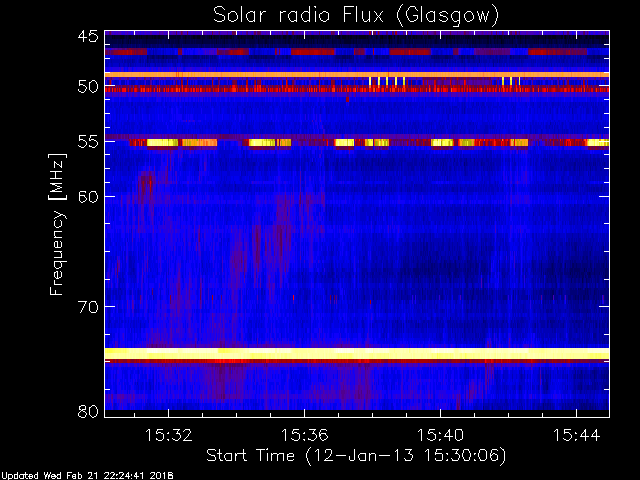Click the 60 frequency tick label
Image resolution: width=640 pixels, height=480 pixels.
pyautogui.click(x=88, y=197)
